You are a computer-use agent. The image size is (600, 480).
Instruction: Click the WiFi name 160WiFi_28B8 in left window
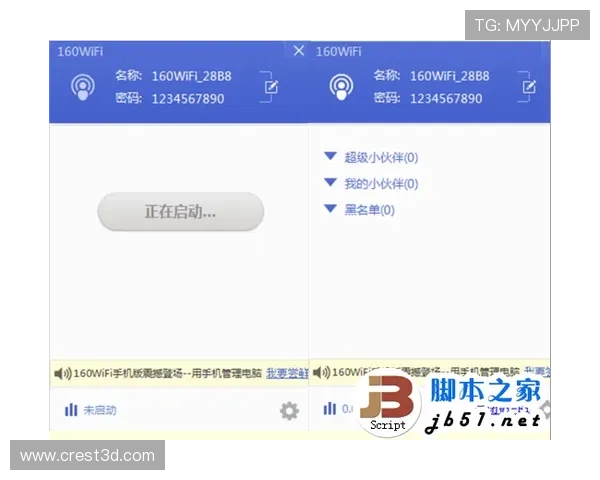tap(192, 76)
